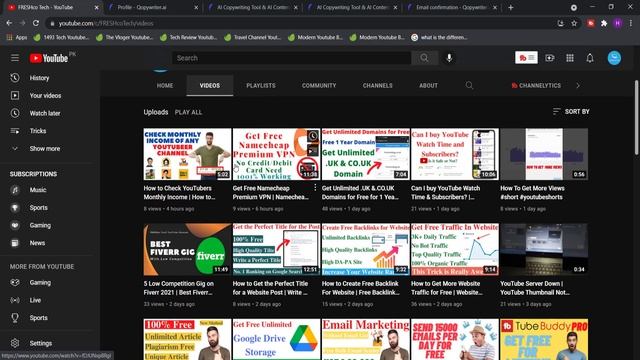Bookmark this page with the star

point(574,23)
